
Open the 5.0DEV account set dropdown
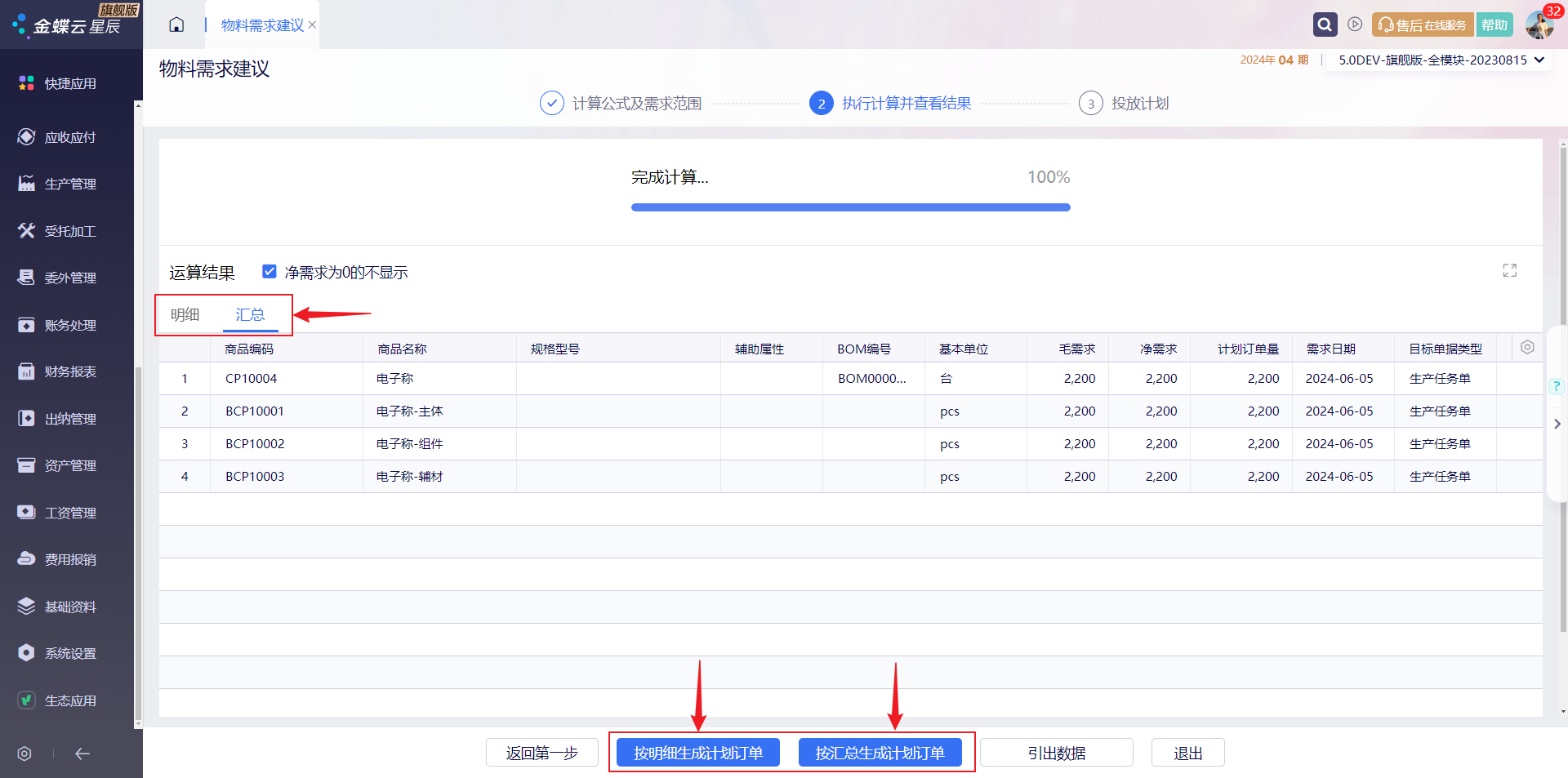[1441, 60]
